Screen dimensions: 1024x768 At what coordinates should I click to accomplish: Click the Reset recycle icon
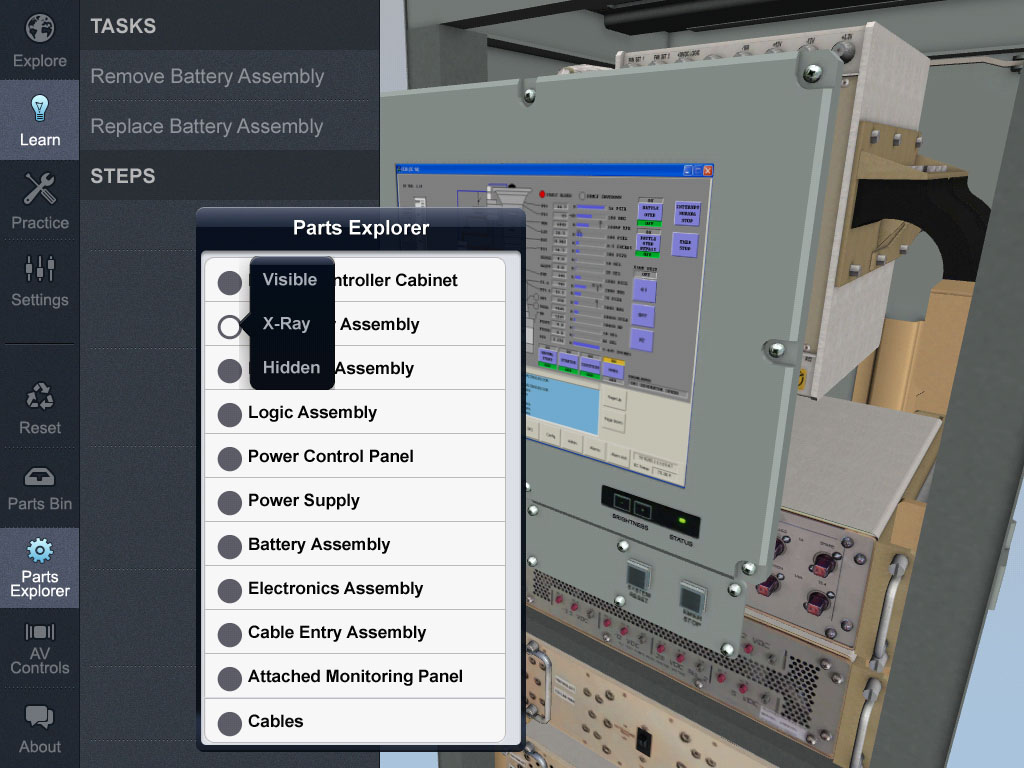coord(39,398)
